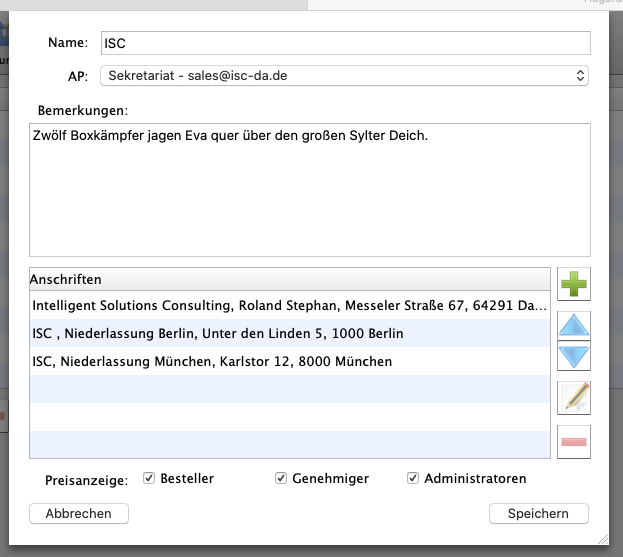Open the AP dropdown showing Sekretariat
This screenshot has width=623, height=557.
(x=344, y=75)
